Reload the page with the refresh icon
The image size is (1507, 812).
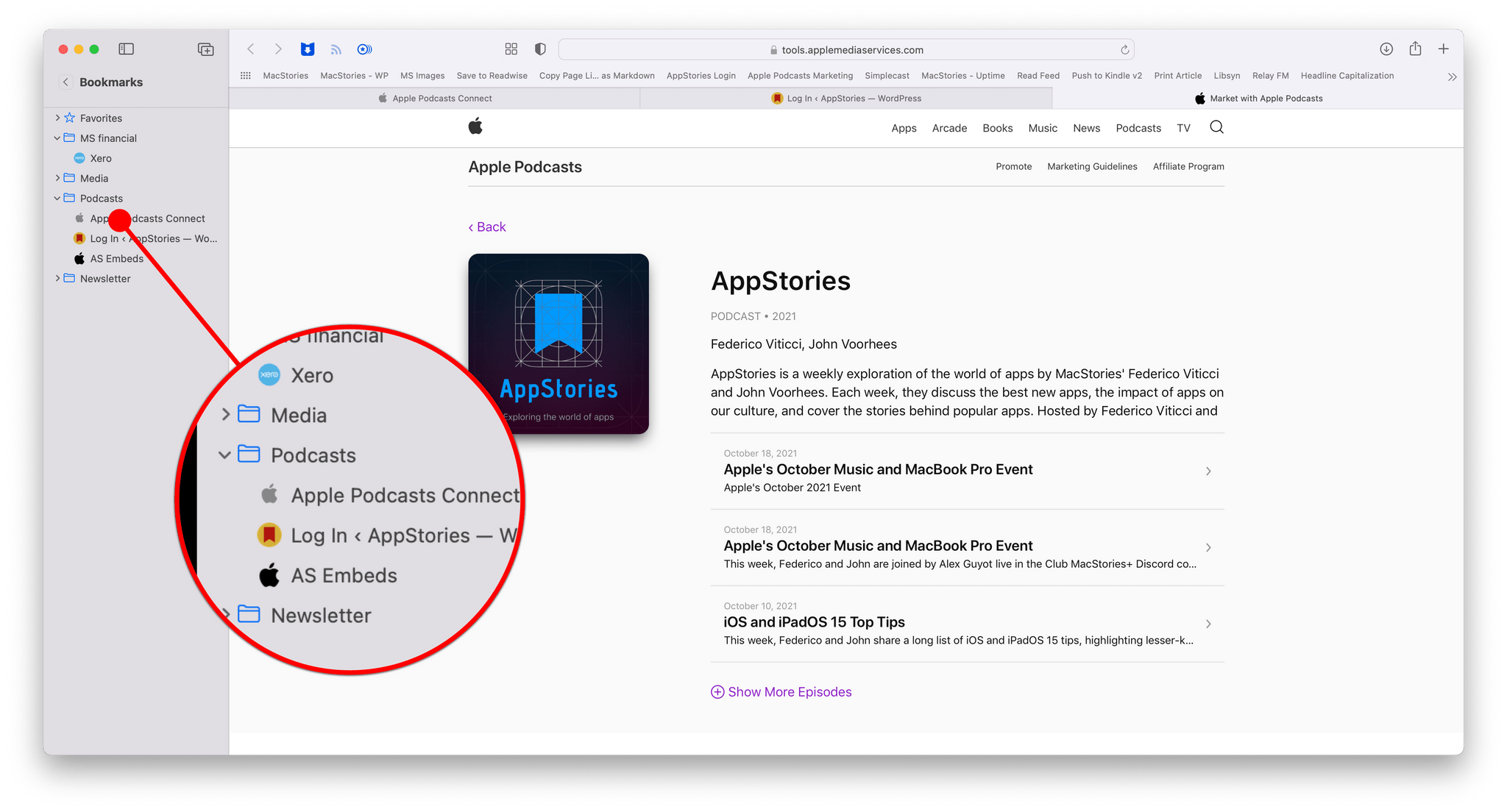[1124, 50]
